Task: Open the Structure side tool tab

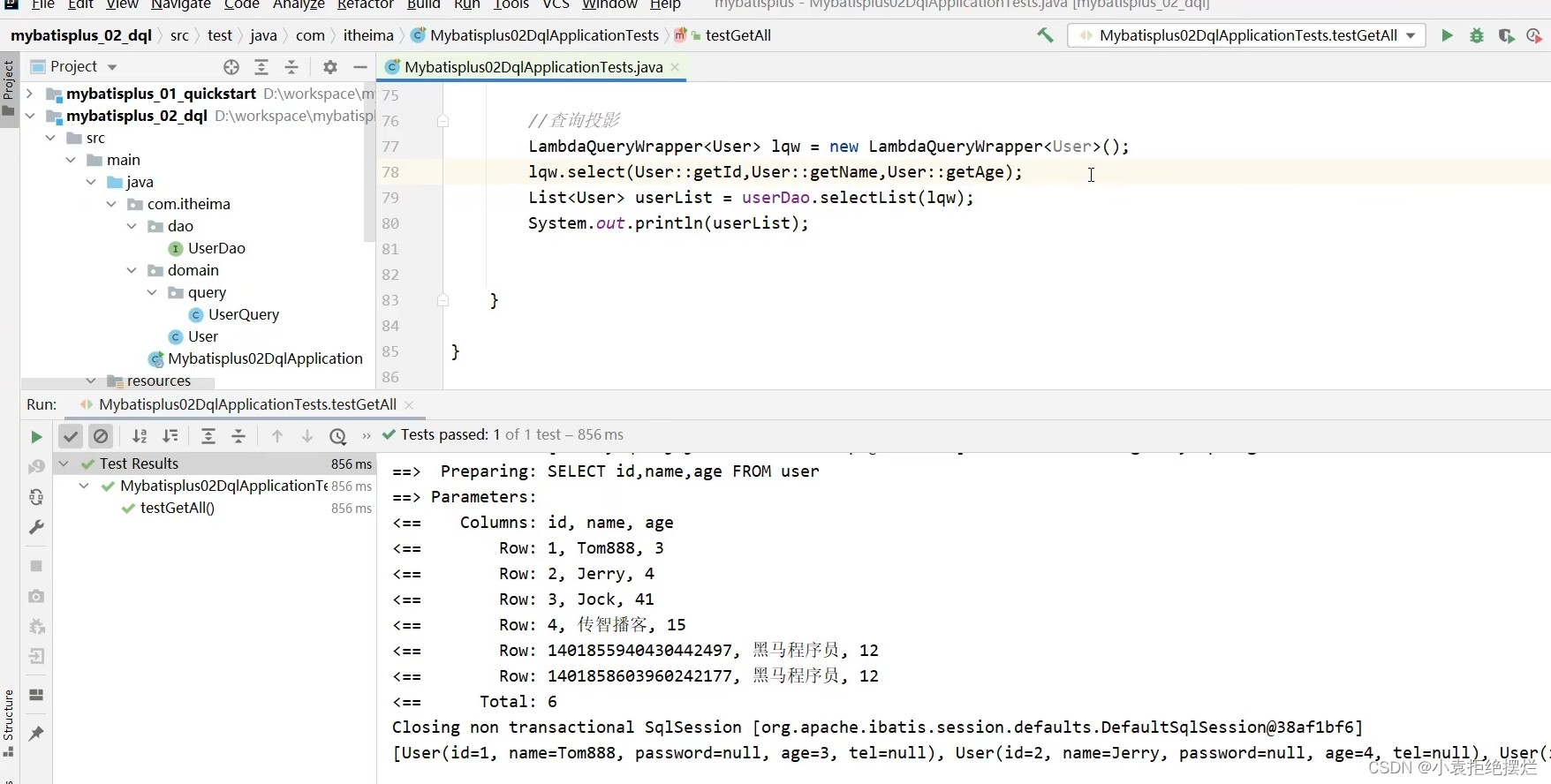Action: [x=9, y=724]
